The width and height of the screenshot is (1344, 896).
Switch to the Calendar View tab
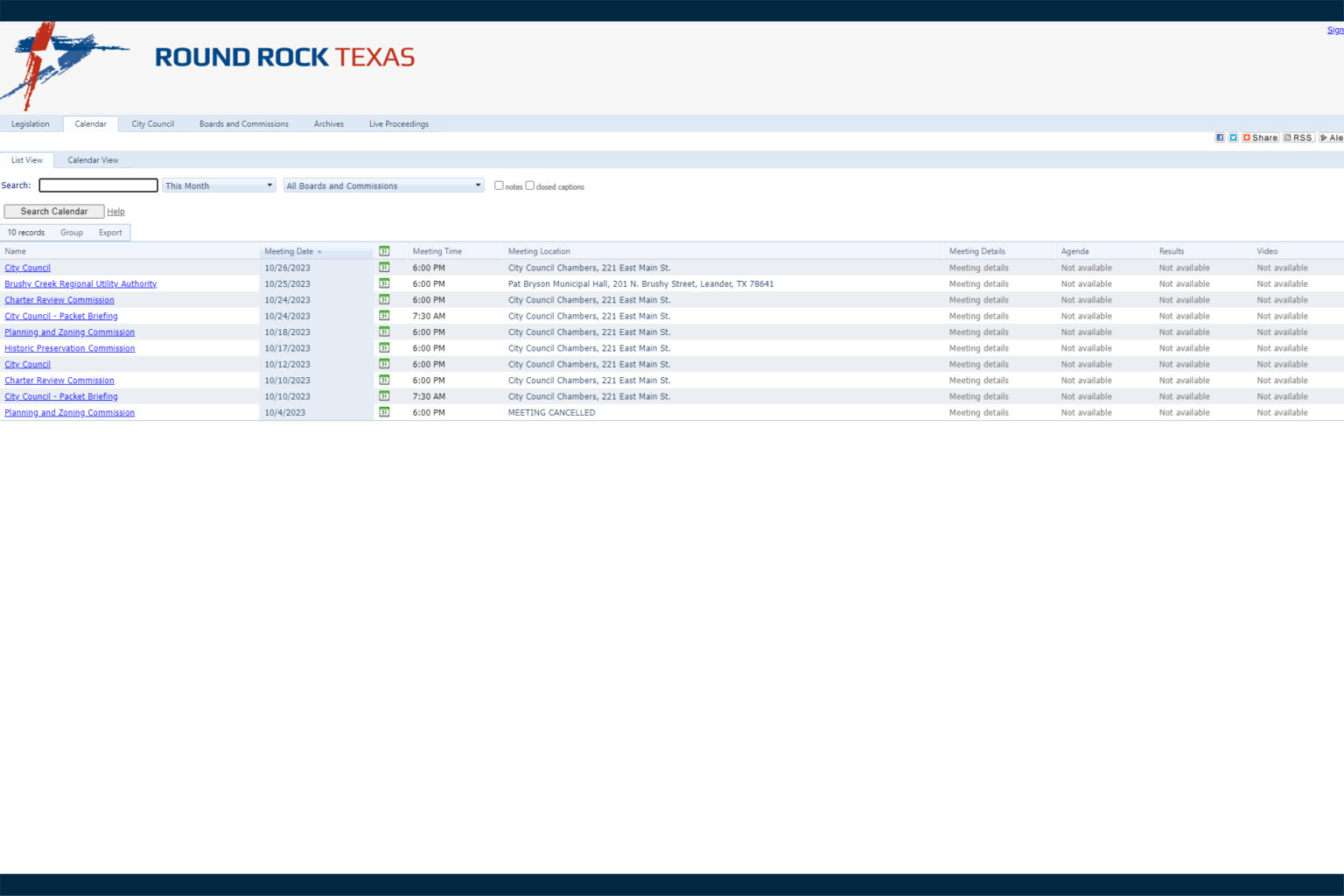(93, 160)
